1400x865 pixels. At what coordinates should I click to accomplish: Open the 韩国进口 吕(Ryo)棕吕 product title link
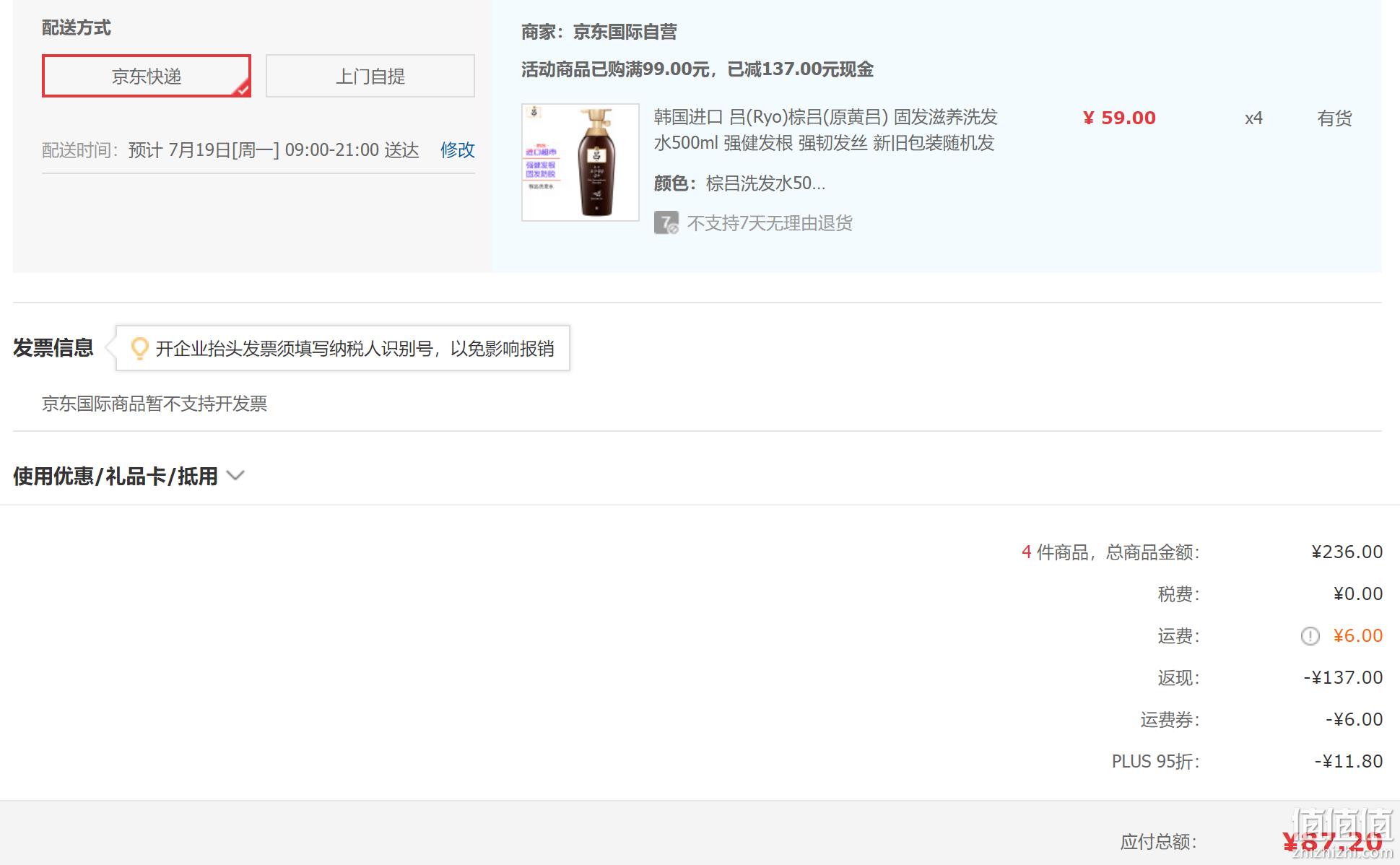[826, 130]
